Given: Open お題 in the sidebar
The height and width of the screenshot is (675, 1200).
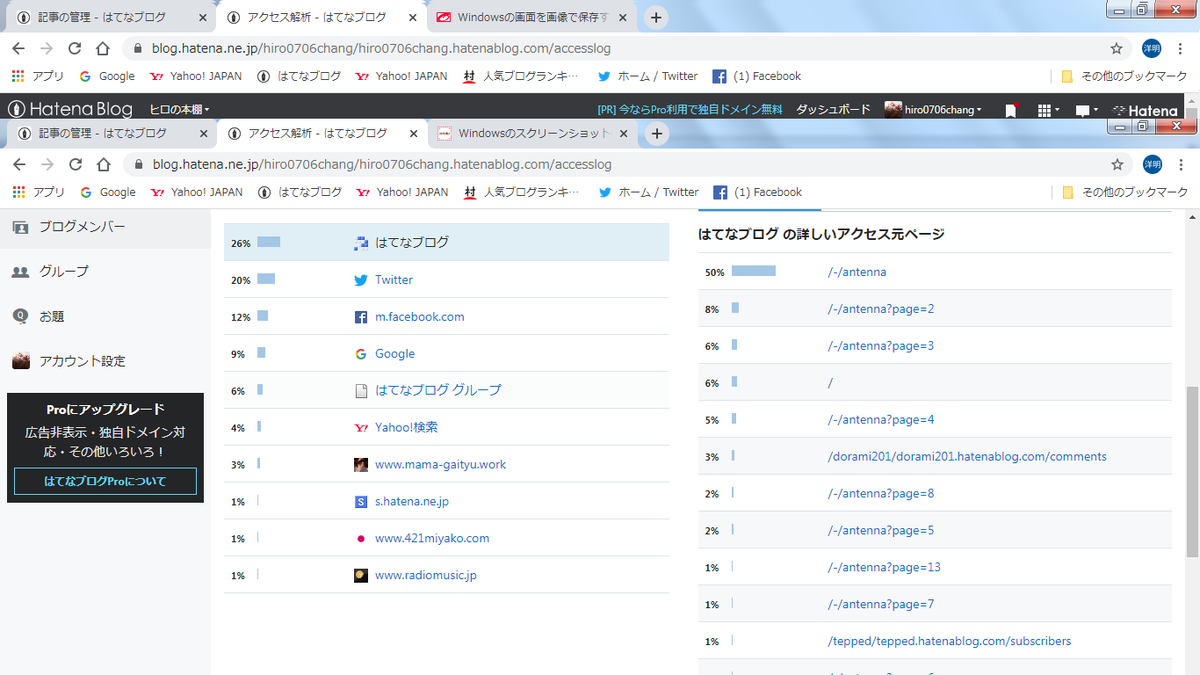Looking at the screenshot, I should [x=38, y=316].
